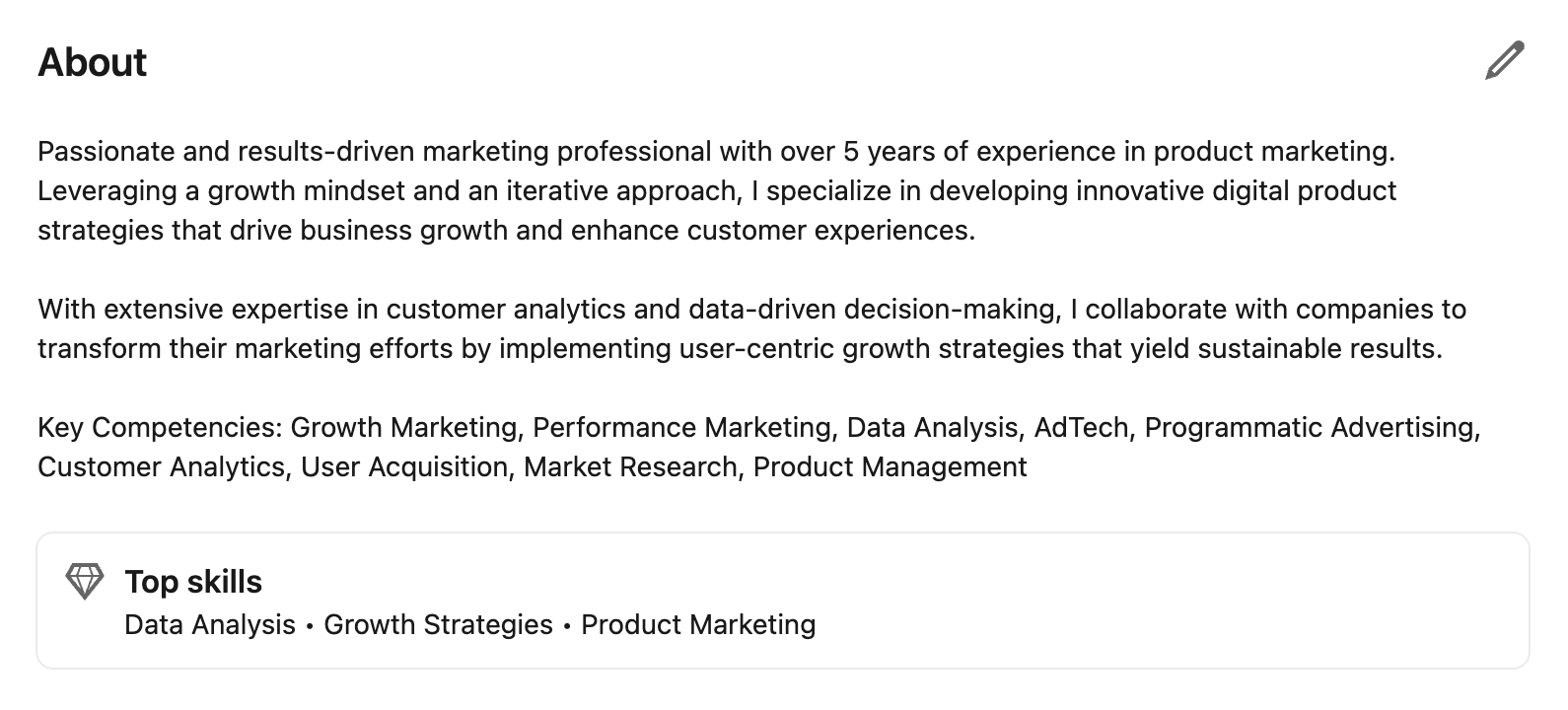Click Performance Marketing in Key Competencies
This screenshot has height=710, width=1568.
tap(681, 428)
